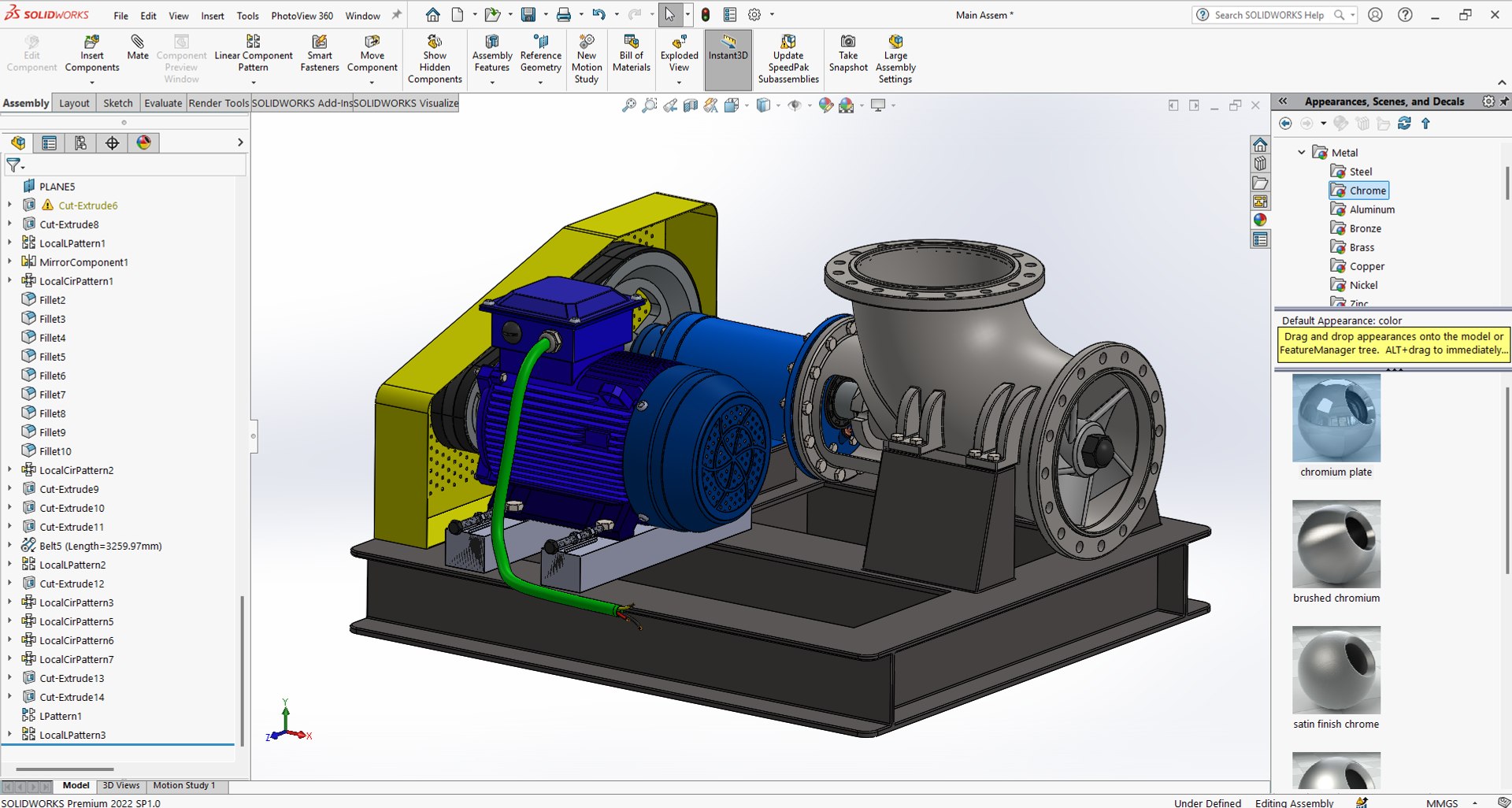Open Assembly Features tool
Viewport: 1512px width, 808px height.
[x=492, y=54]
